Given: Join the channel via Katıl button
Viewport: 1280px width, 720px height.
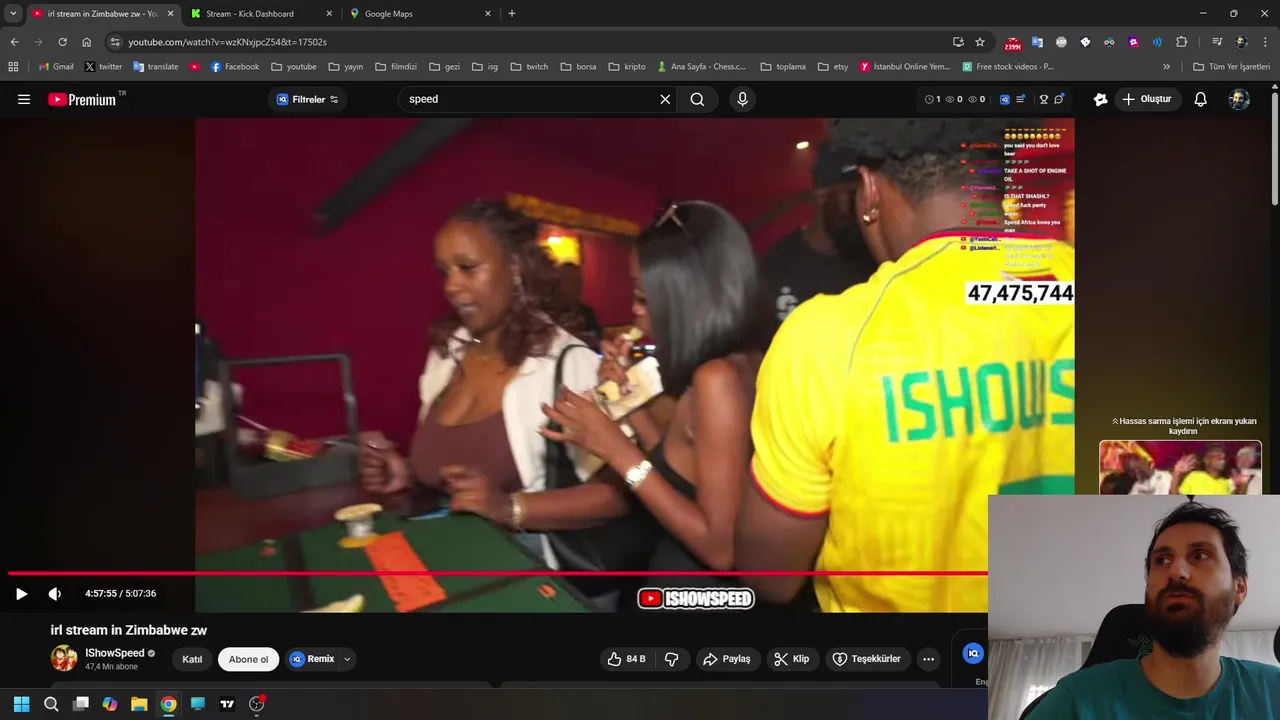Looking at the screenshot, I should (192, 659).
